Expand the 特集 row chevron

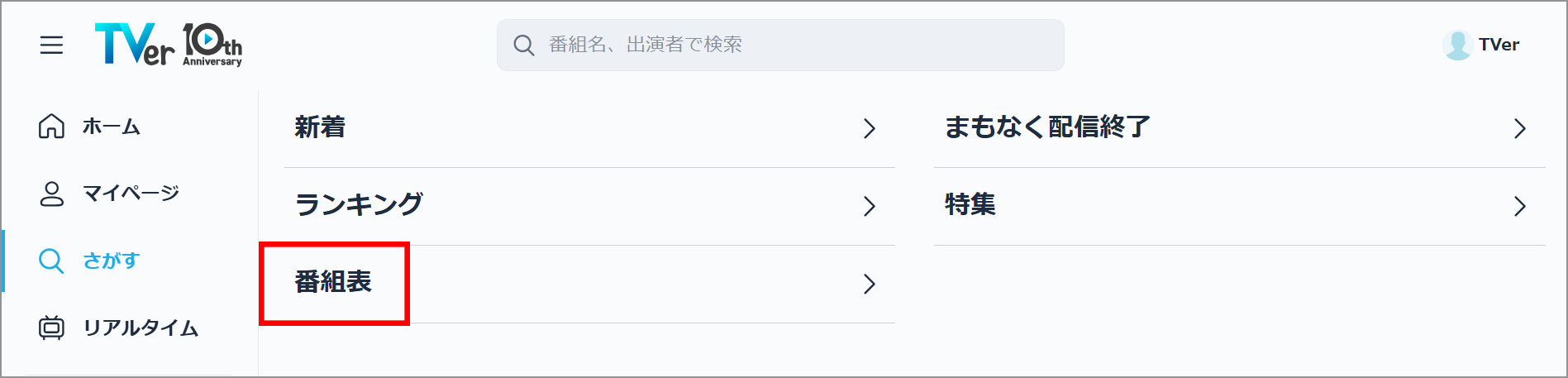[1519, 206]
